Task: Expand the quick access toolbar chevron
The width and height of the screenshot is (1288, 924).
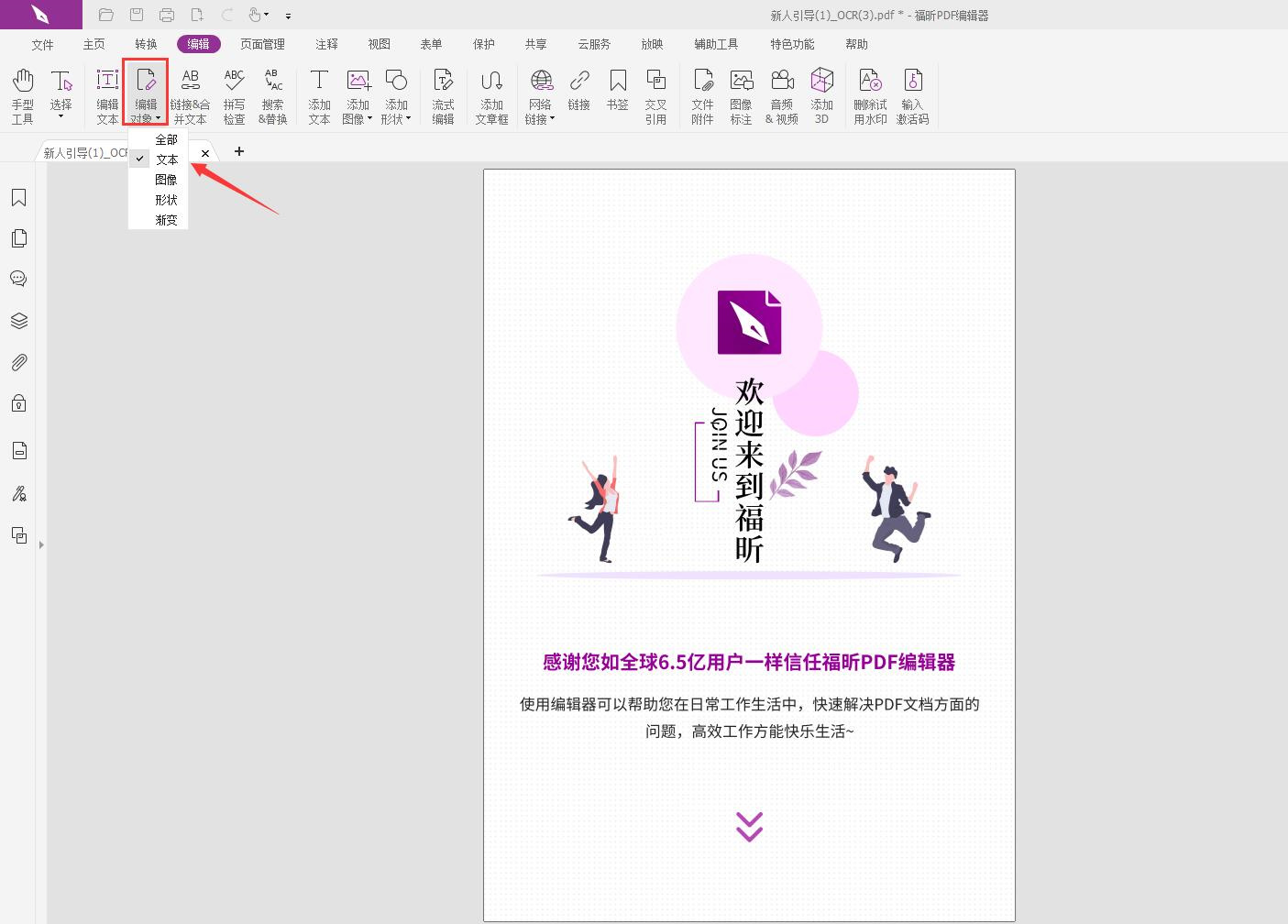Action: point(287,16)
